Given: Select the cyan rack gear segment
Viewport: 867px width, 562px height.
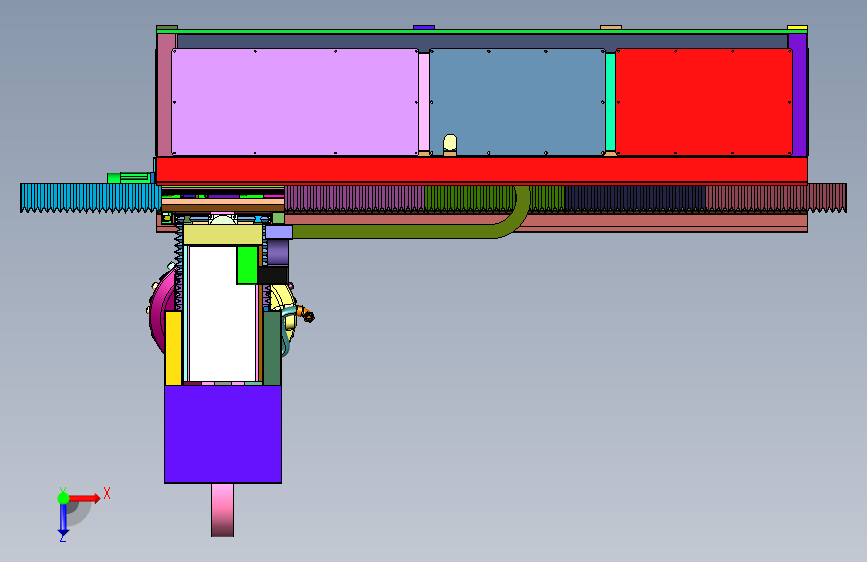Looking at the screenshot, I should click(91, 197).
